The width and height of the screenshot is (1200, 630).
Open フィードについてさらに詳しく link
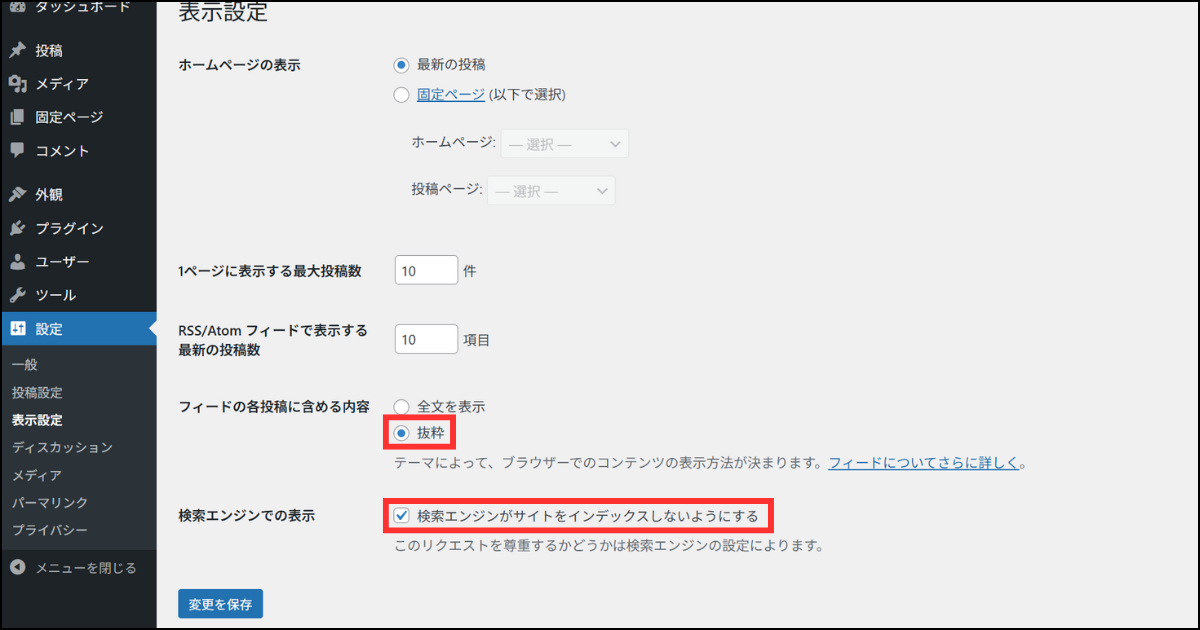coord(923,463)
